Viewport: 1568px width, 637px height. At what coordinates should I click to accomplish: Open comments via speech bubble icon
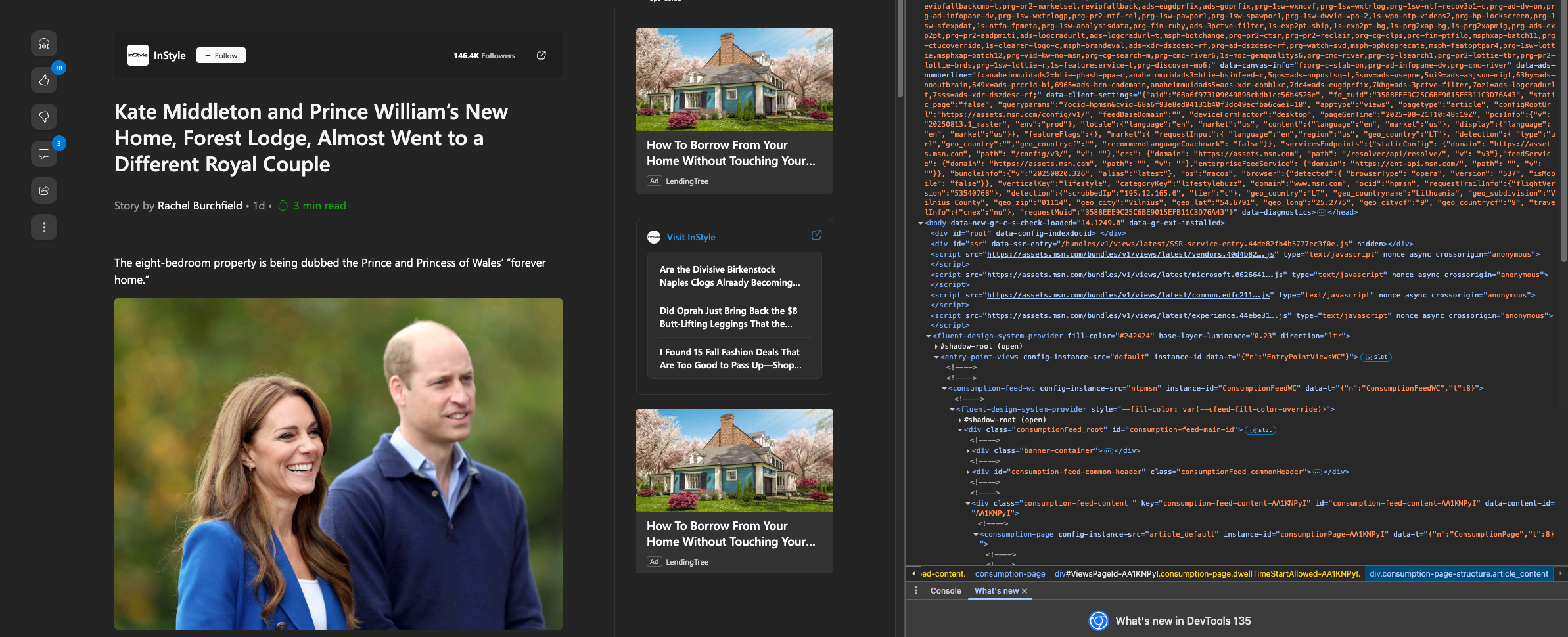(44, 154)
